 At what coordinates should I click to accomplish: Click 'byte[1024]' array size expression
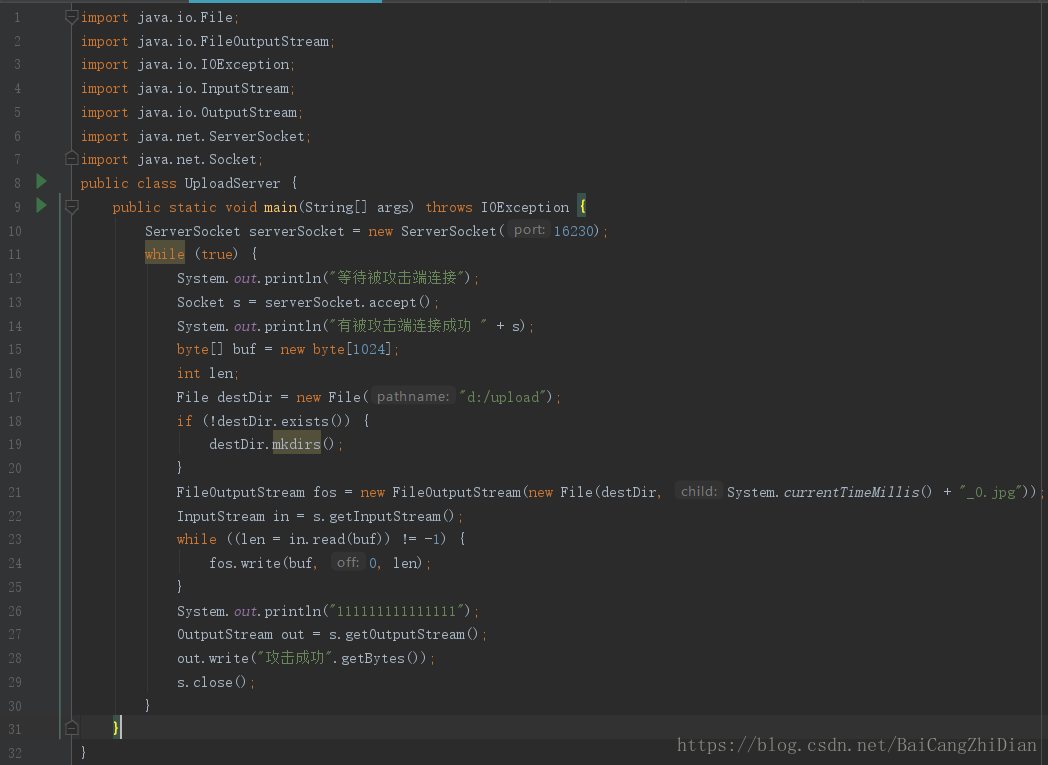(x=352, y=349)
